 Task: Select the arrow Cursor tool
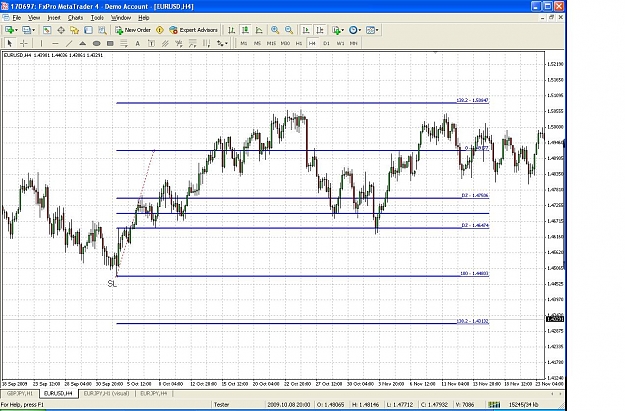(10, 43)
